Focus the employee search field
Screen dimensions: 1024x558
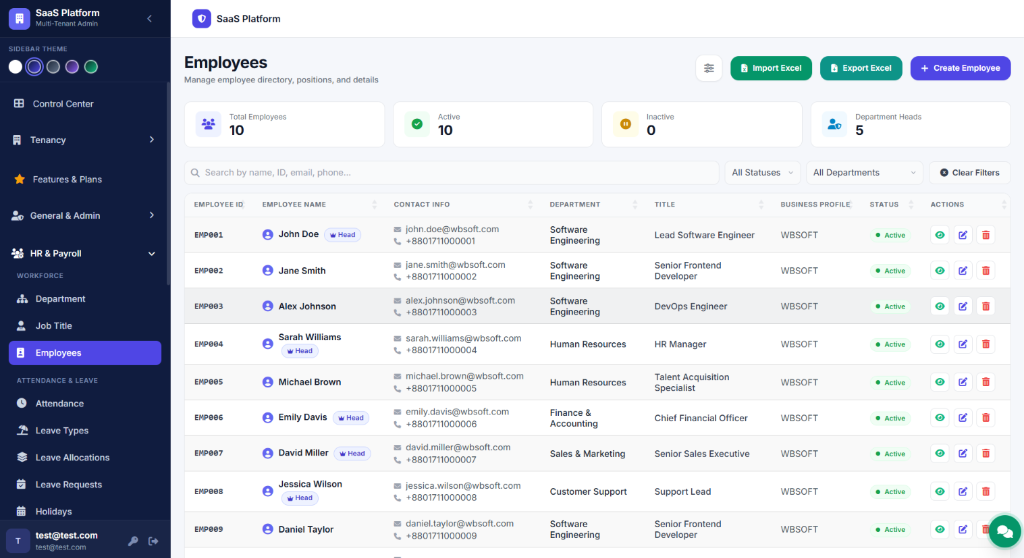451,172
